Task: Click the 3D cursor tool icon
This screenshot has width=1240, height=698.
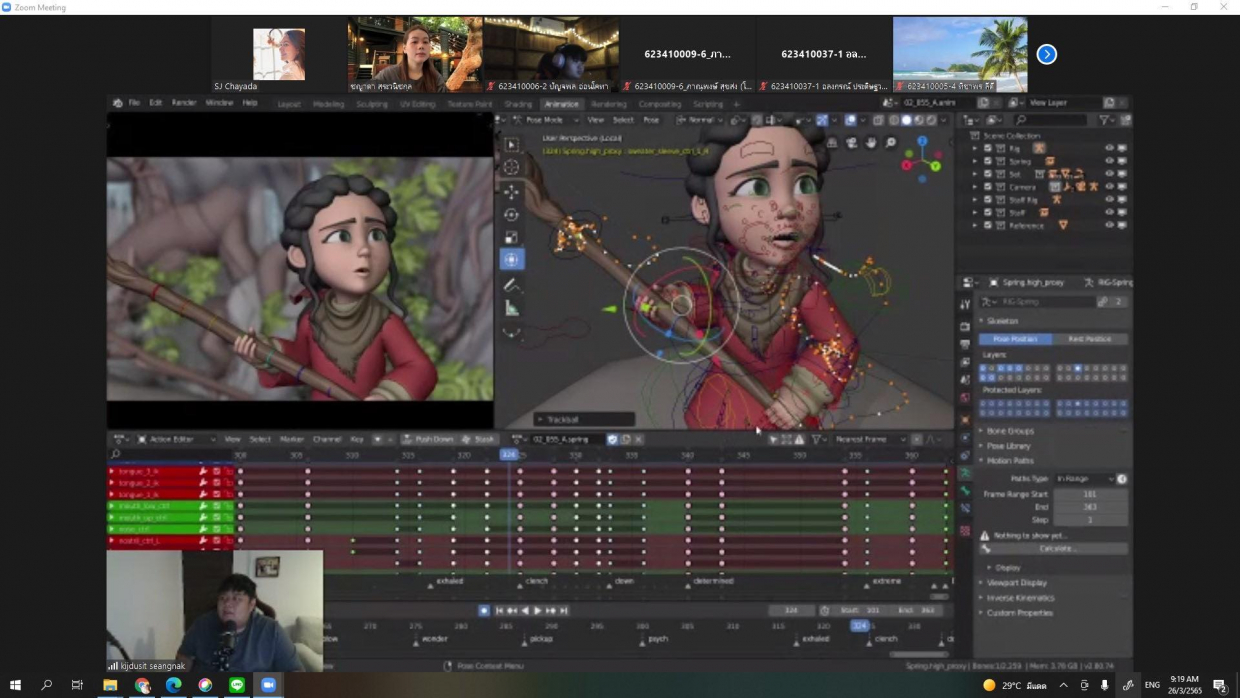Action: [511, 167]
